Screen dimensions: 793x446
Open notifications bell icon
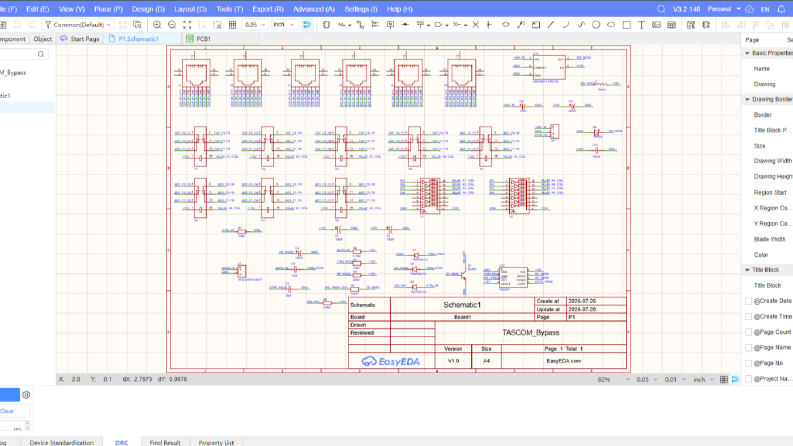point(781,9)
